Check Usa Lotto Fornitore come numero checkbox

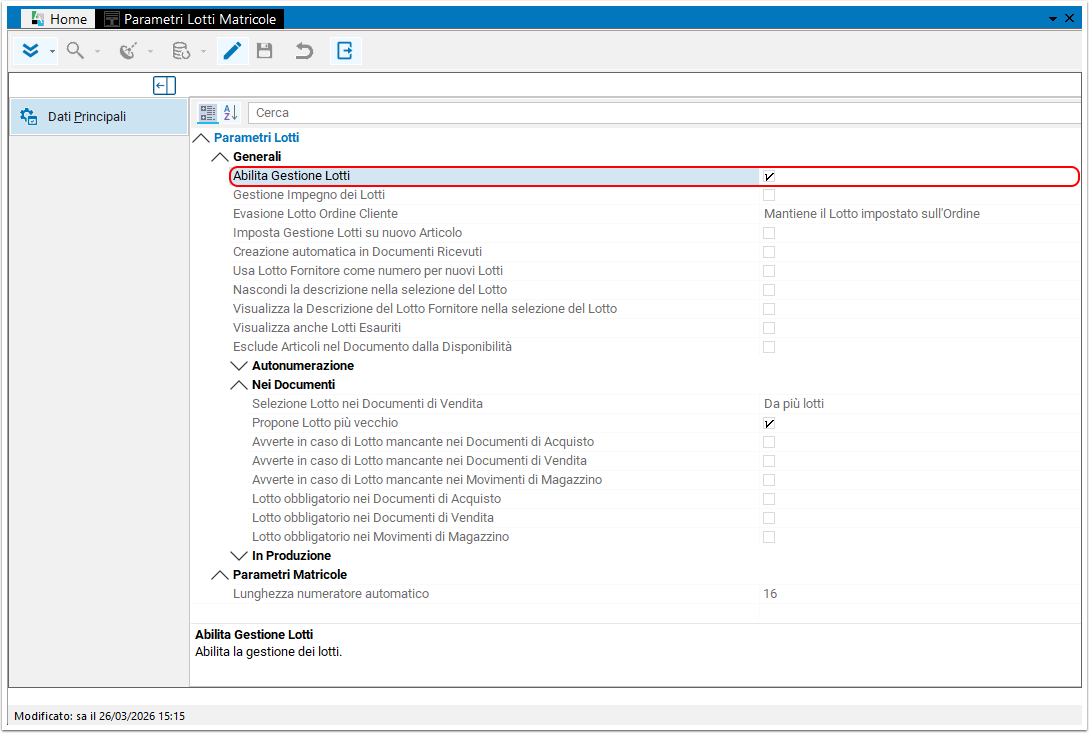(769, 271)
